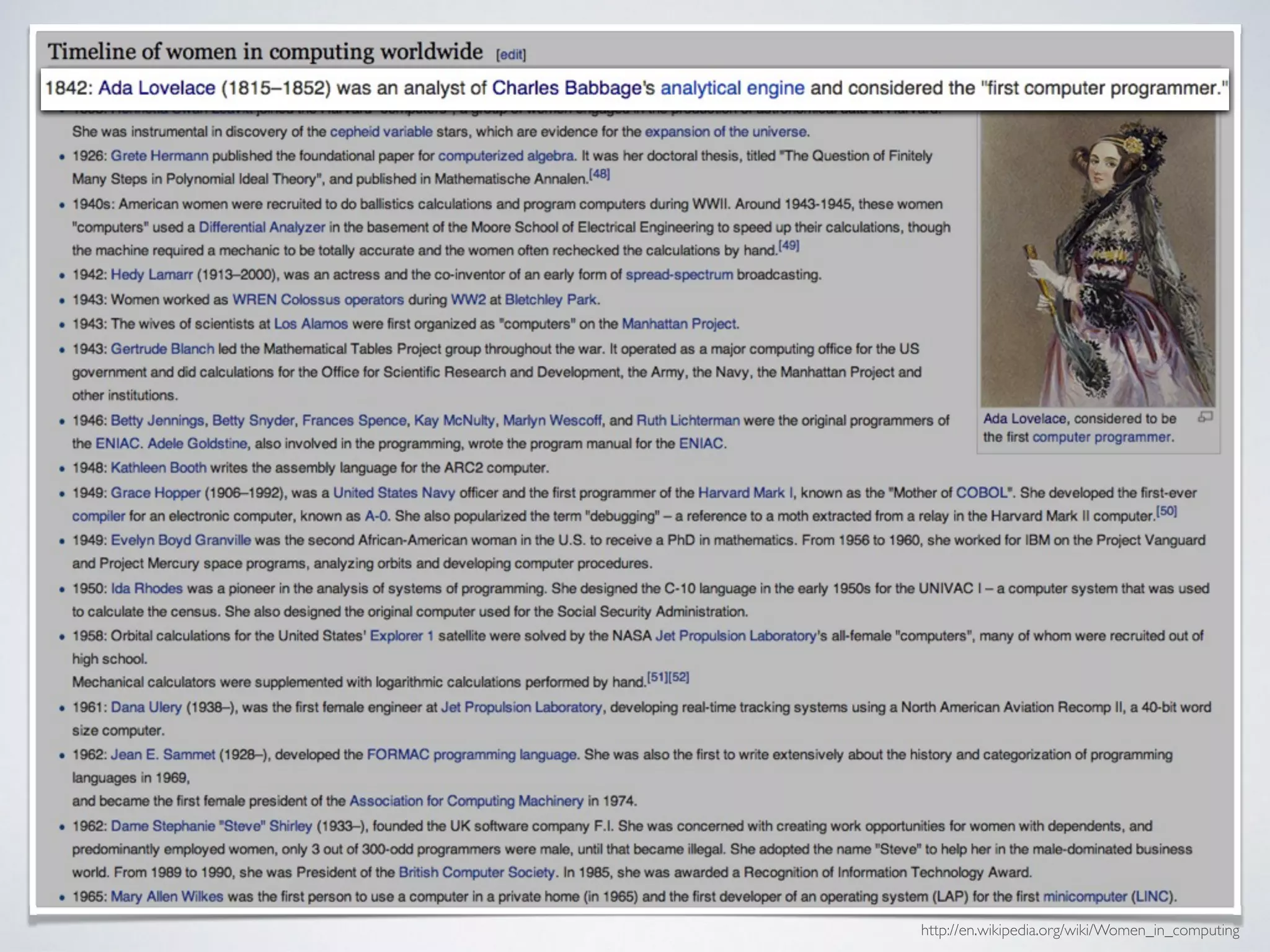Open the Hedy Lamarr link

[152, 275]
